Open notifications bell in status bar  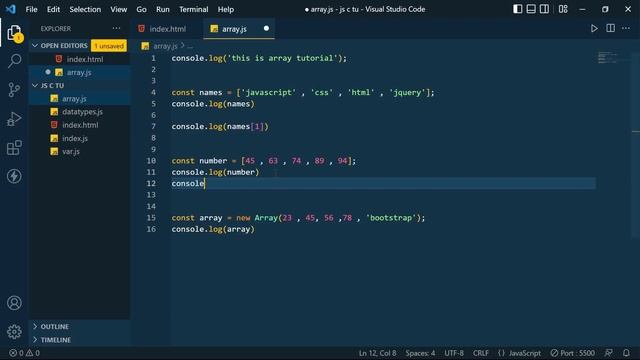[626, 353]
